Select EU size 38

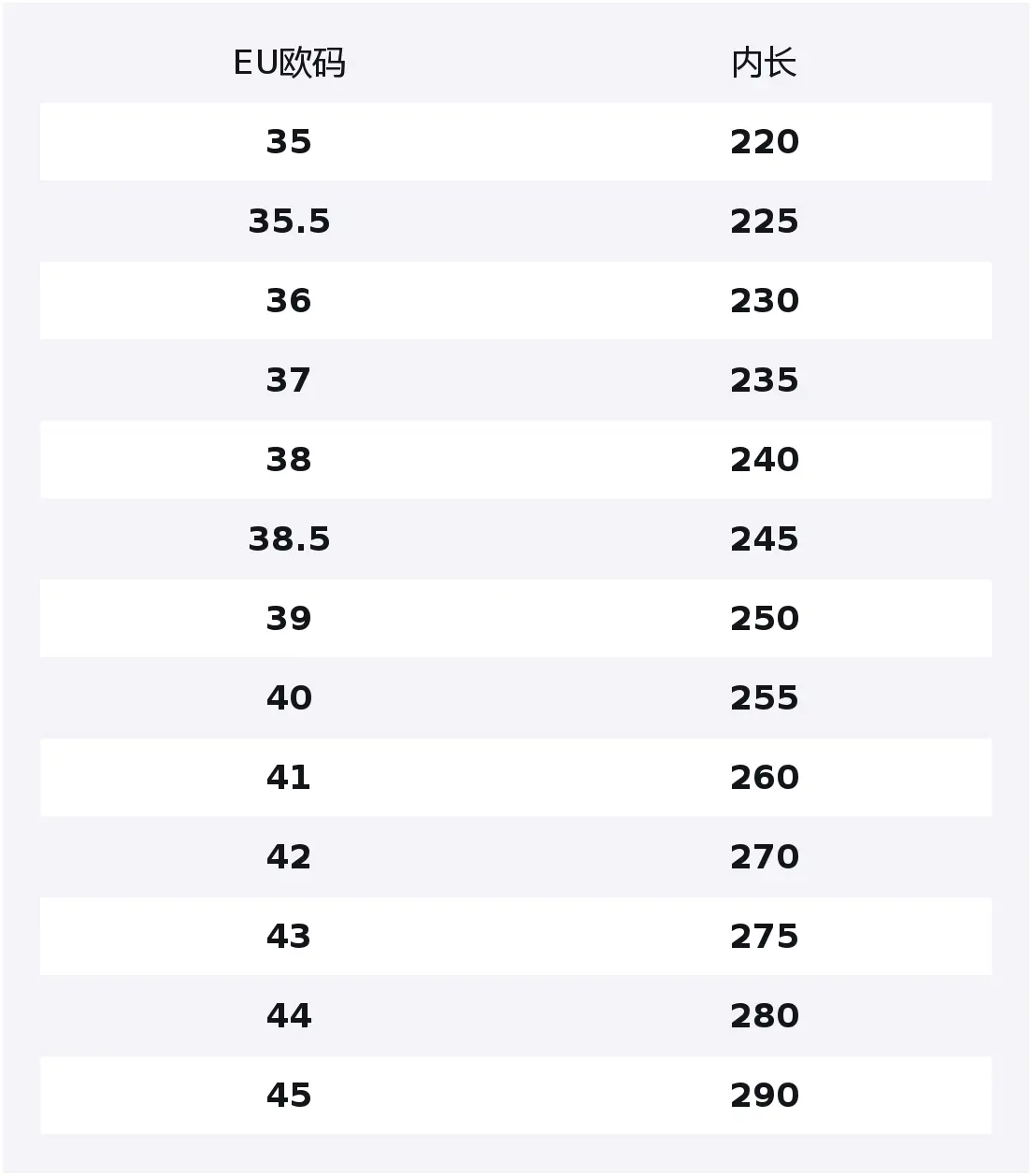(x=289, y=460)
